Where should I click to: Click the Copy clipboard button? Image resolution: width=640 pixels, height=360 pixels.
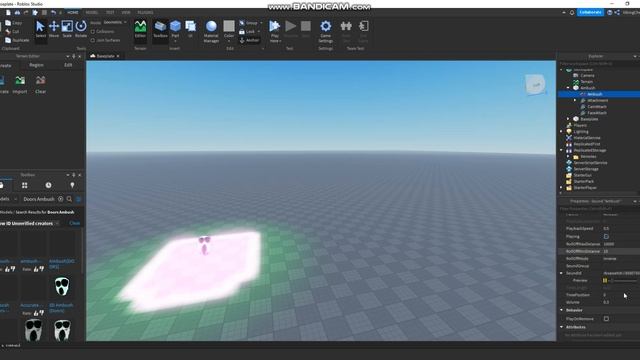coord(13,23)
